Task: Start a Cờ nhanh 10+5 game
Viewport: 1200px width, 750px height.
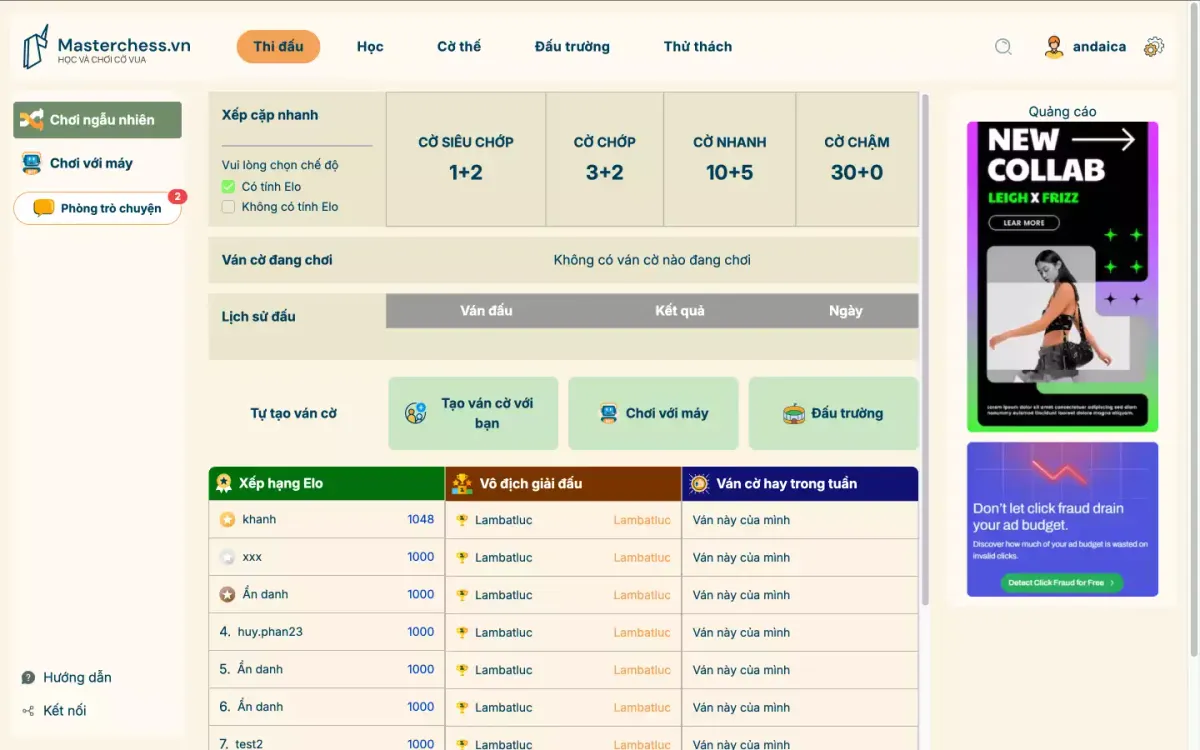Action: [729, 155]
